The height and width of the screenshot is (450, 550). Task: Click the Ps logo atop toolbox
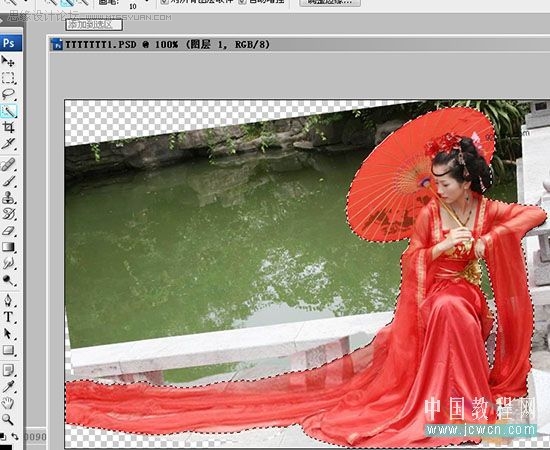[11, 43]
